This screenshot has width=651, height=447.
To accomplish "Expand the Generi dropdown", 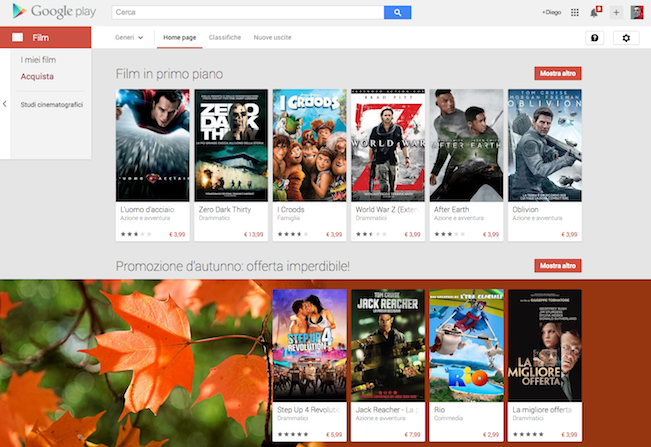I will [129, 37].
